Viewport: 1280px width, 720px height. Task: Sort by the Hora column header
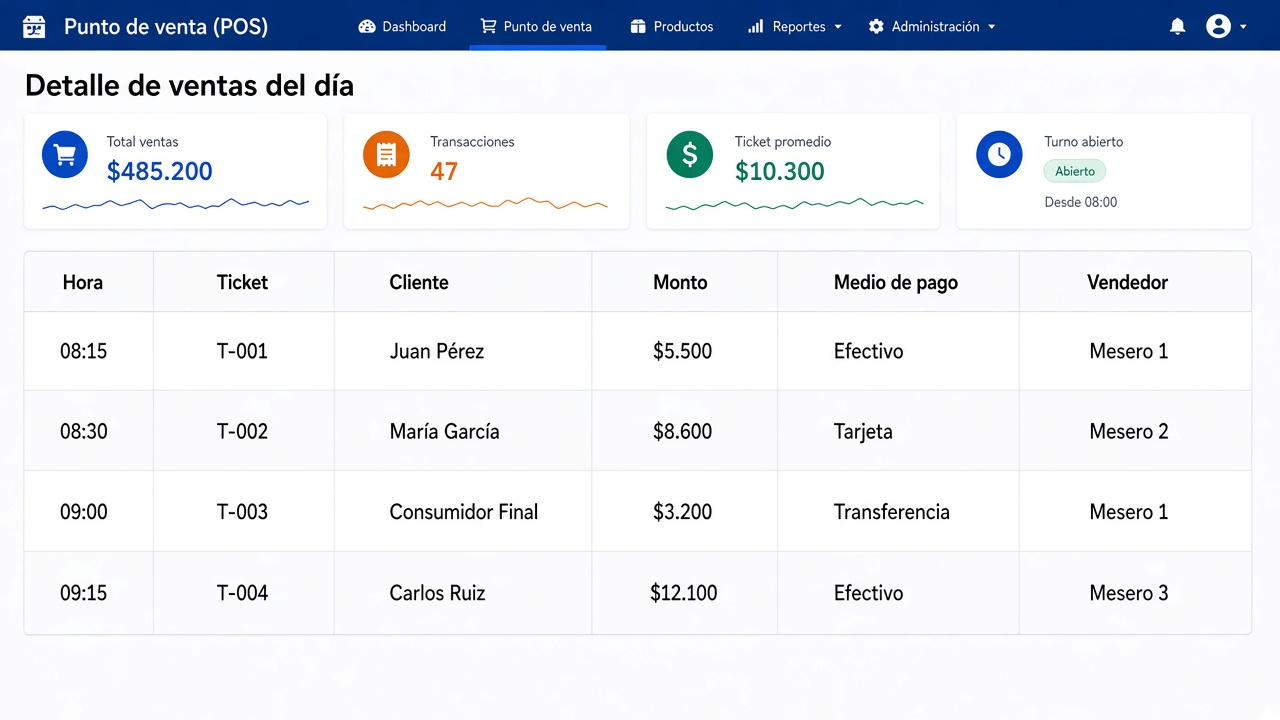point(83,282)
